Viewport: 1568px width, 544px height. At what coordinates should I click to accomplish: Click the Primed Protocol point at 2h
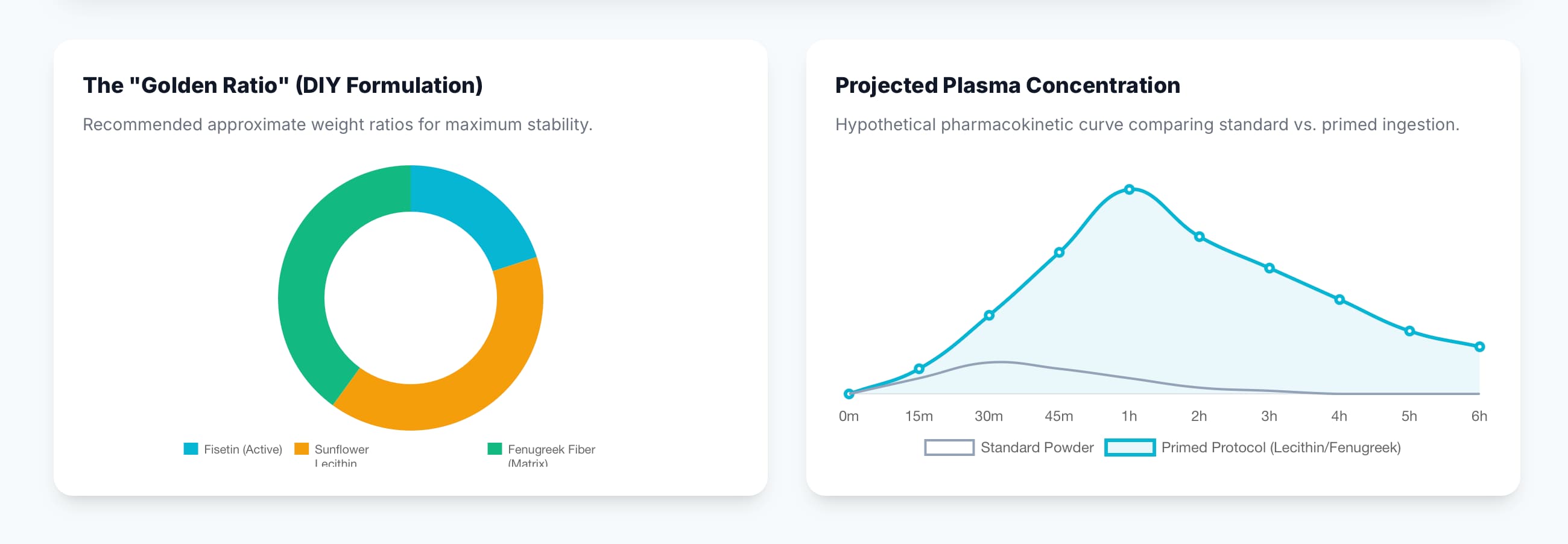click(1199, 236)
